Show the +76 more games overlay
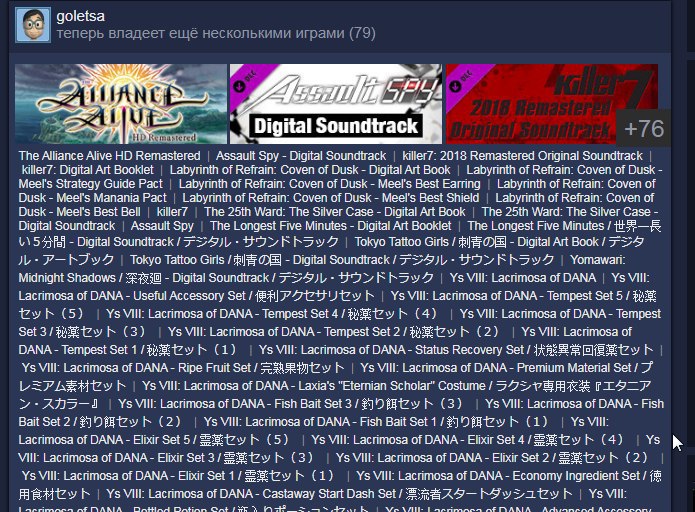The width and height of the screenshot is (695, 512). tap(644, 129)
